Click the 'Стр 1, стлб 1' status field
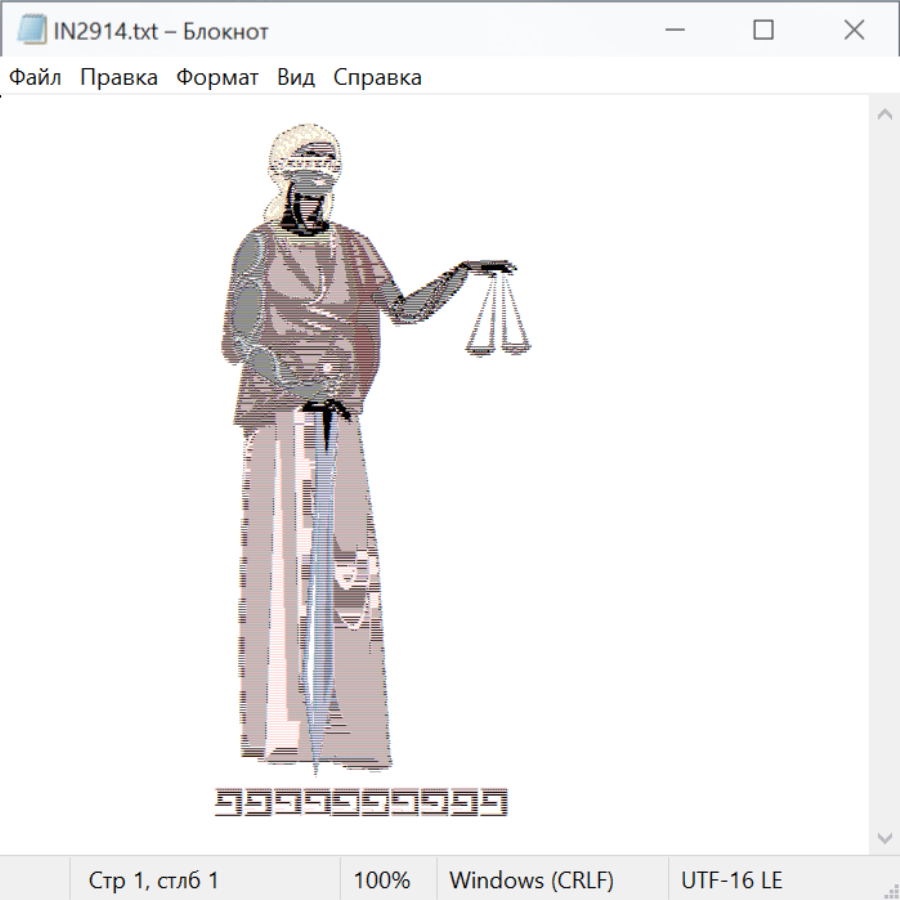 coord(154,880)
